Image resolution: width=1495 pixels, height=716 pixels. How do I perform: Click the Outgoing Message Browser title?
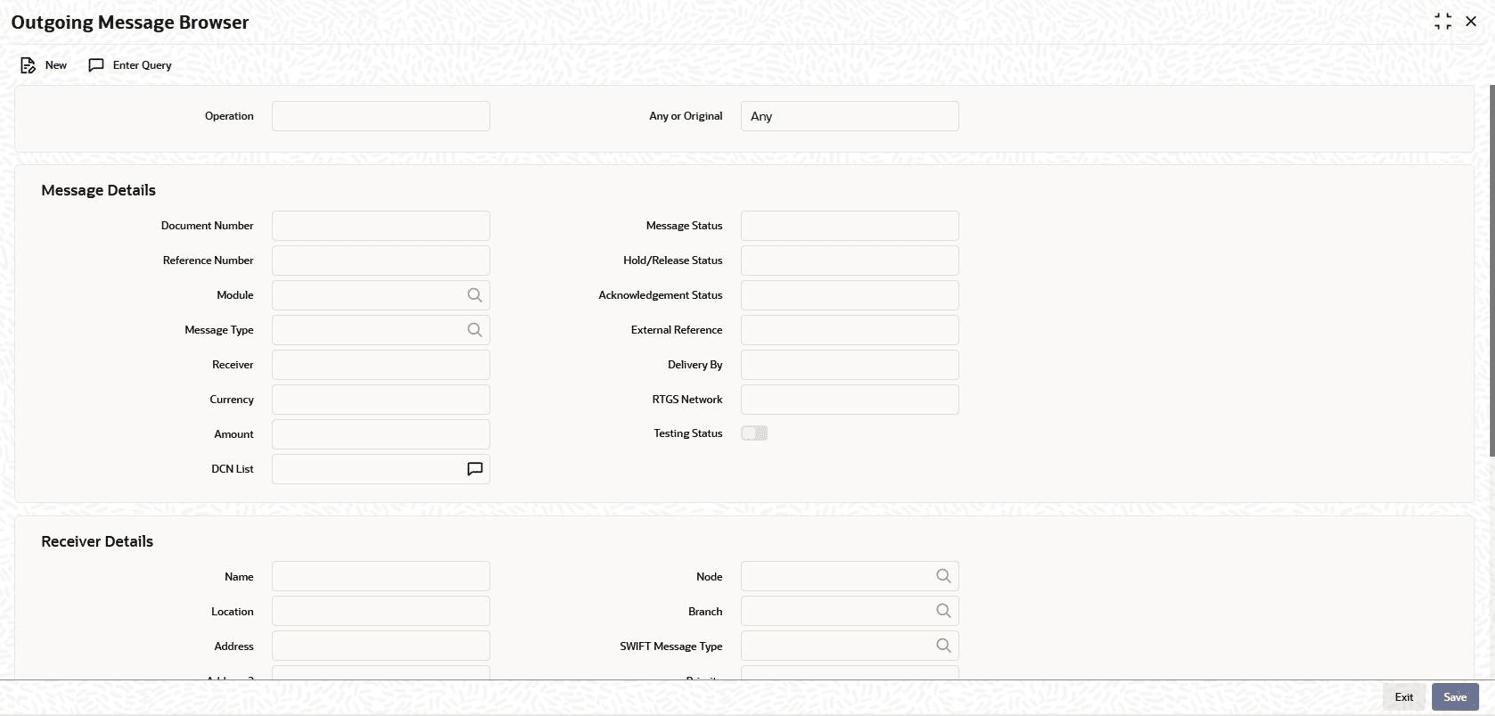pos(130,22)
